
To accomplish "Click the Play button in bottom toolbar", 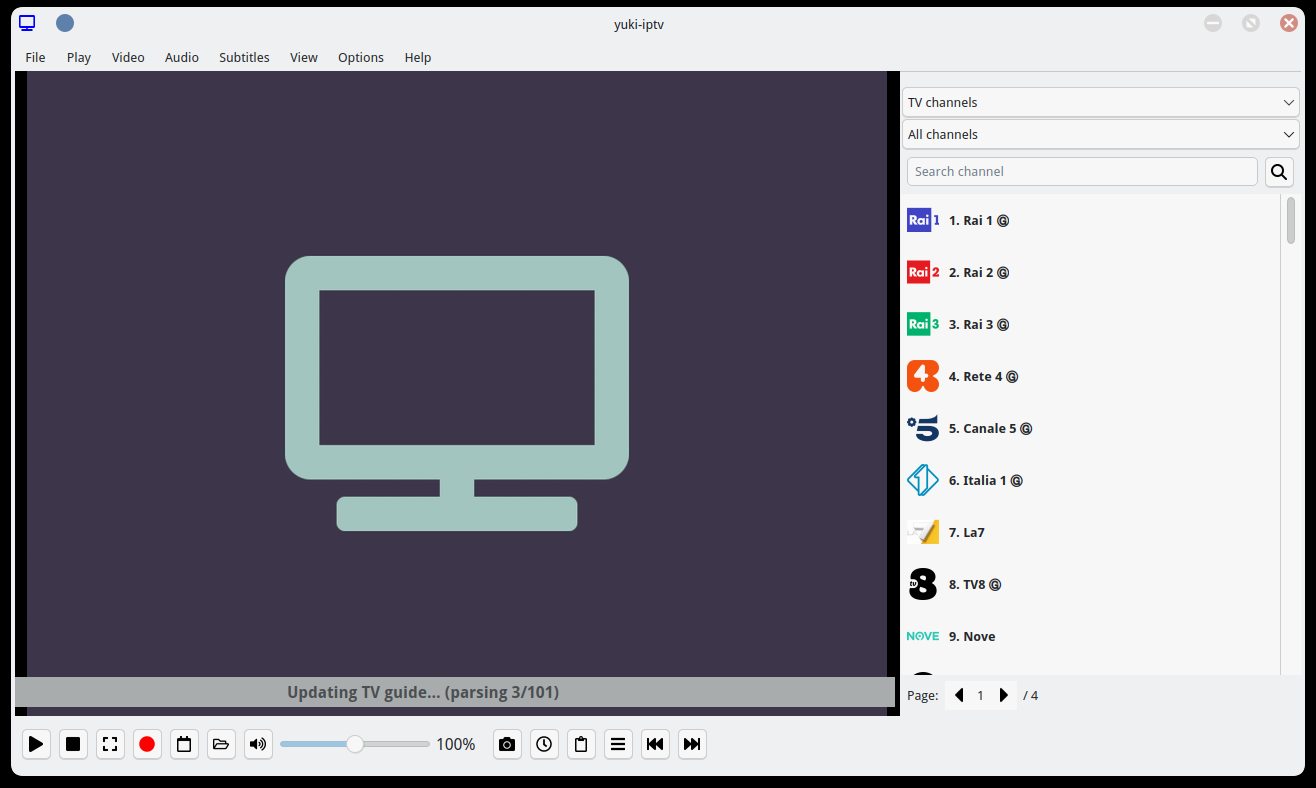I will [36, 744].
